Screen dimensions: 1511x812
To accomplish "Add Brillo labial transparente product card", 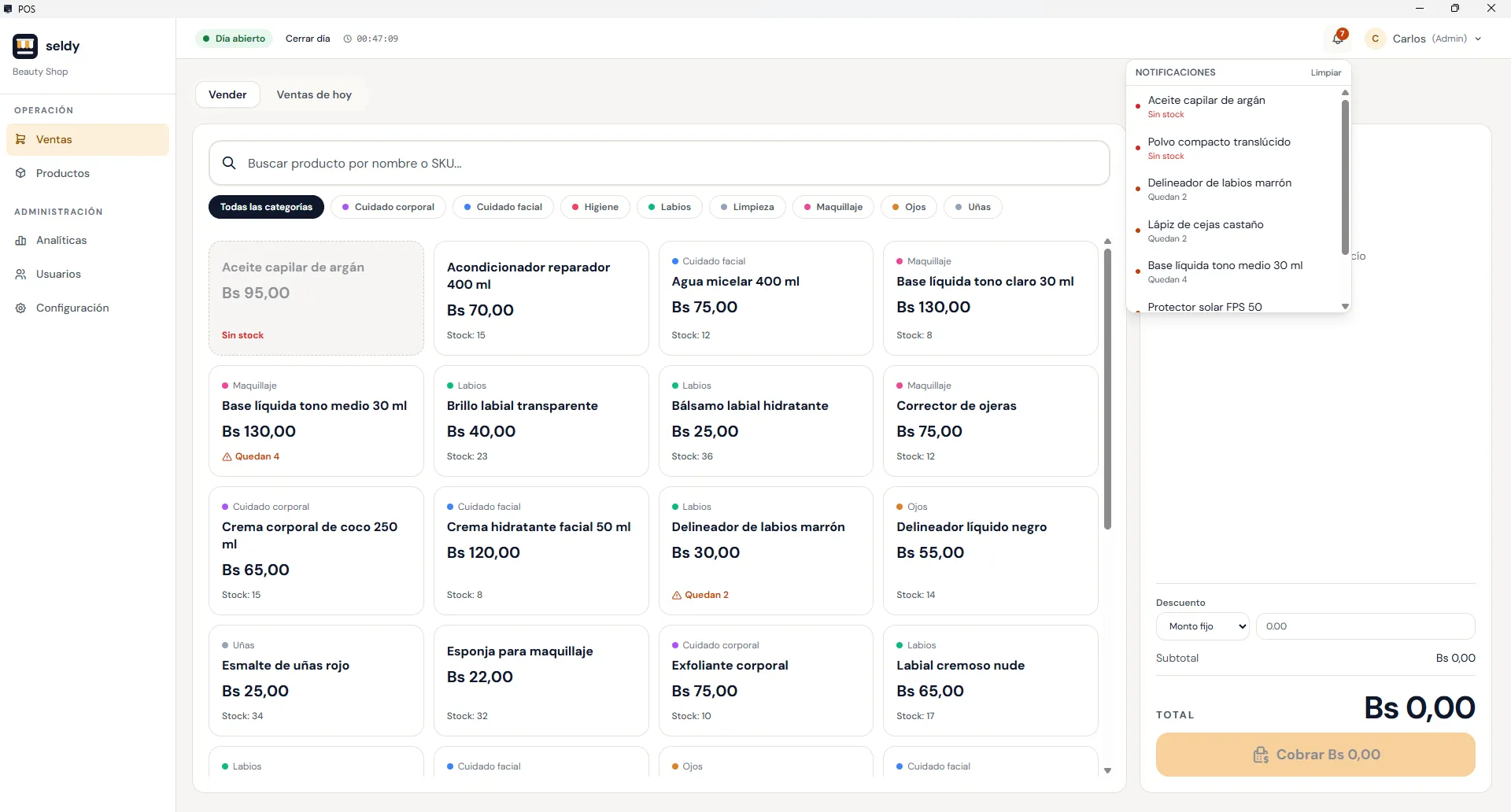I will pos(541,421).
